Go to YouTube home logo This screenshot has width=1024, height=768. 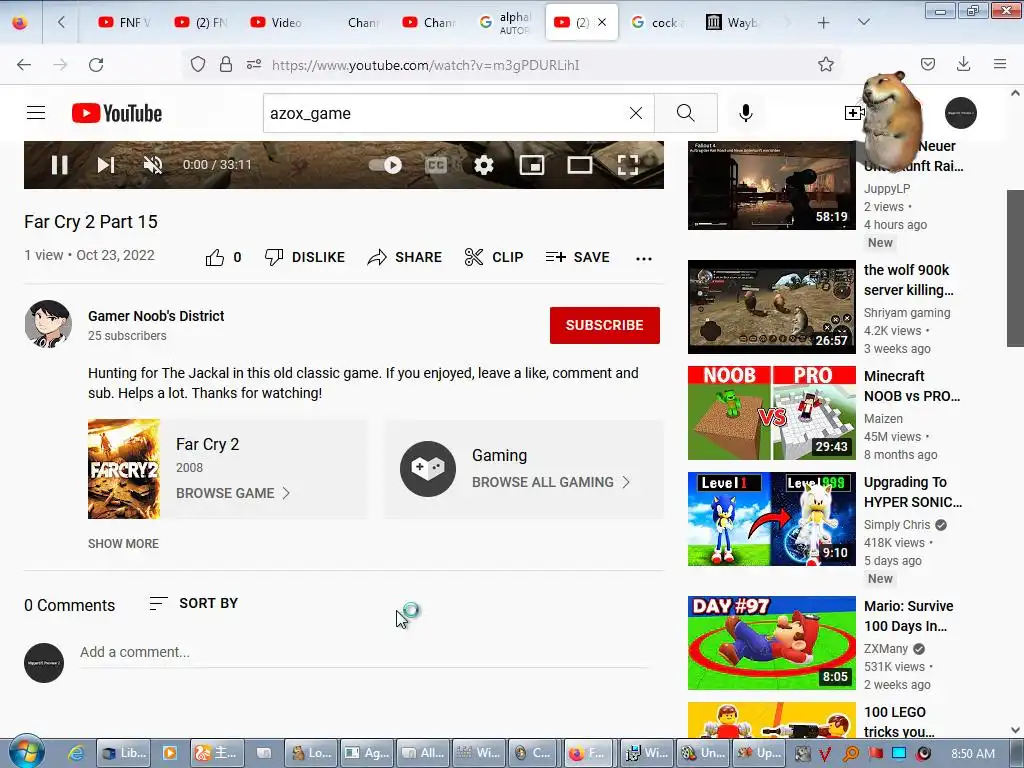click(x=117, y=113)
